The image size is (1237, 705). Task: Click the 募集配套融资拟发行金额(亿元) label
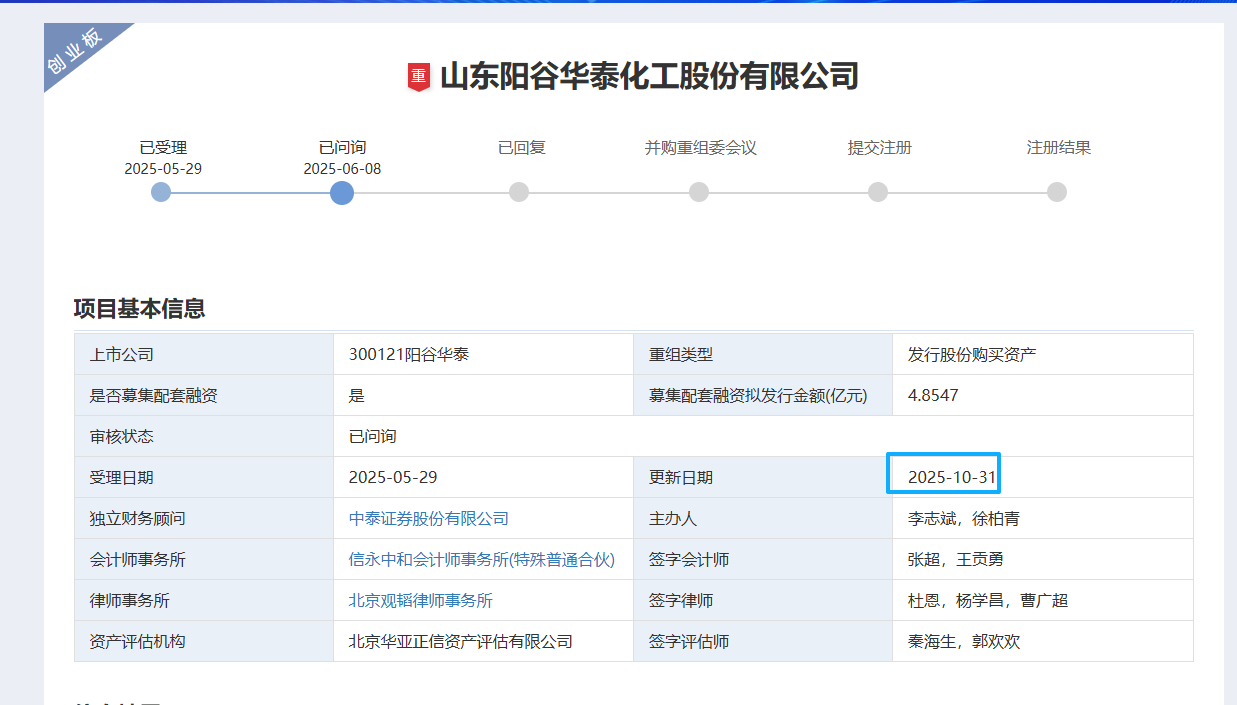point(758,395)
